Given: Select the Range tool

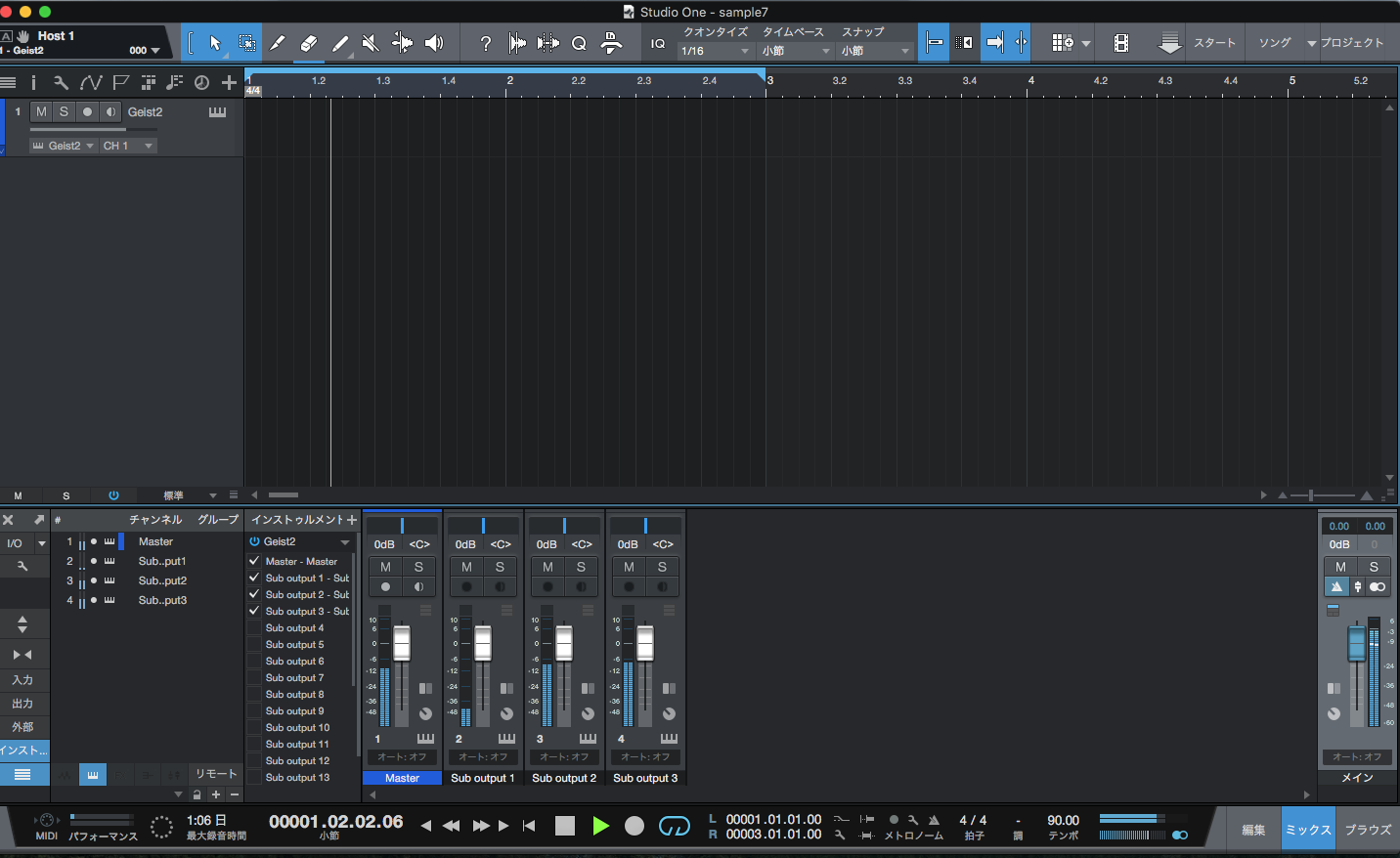Looking at the screenshot, I should click(x=246, y=43).
